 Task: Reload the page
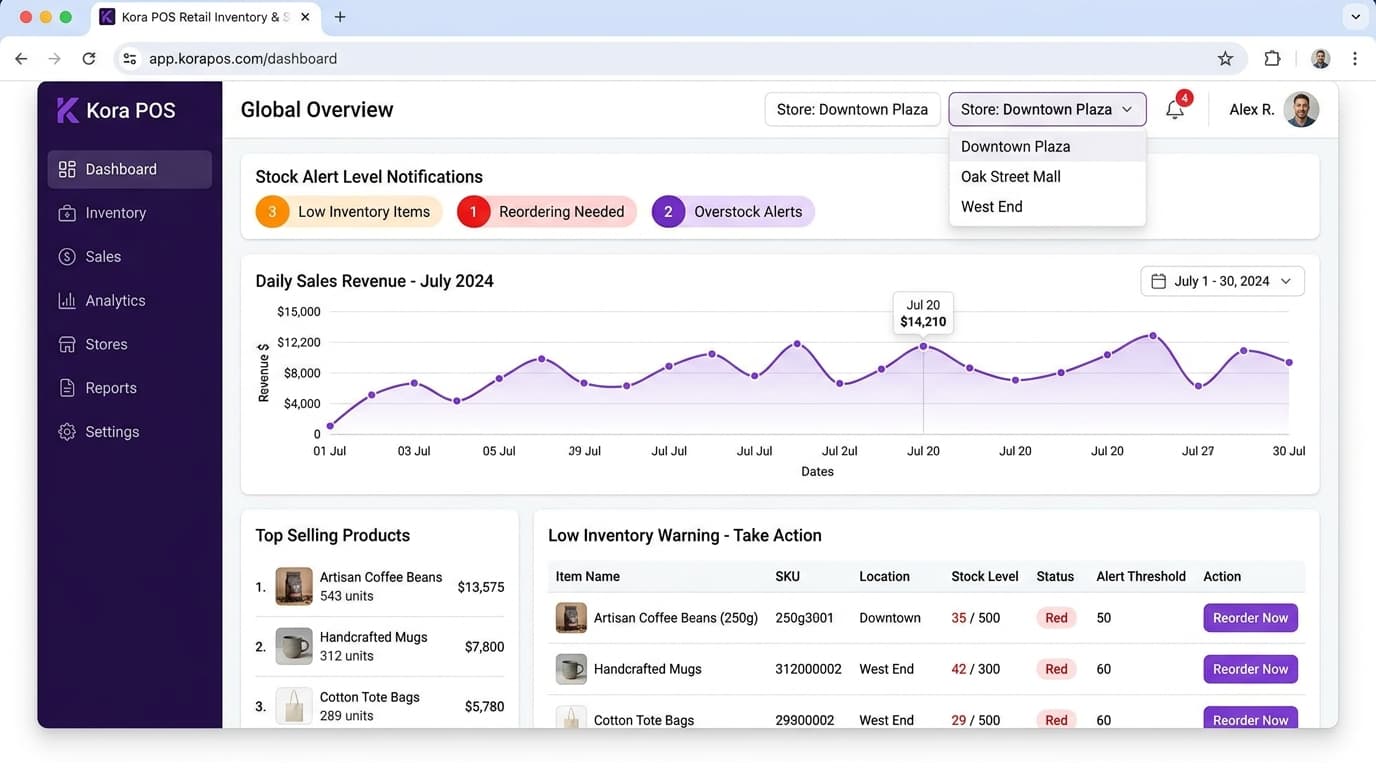89,59
